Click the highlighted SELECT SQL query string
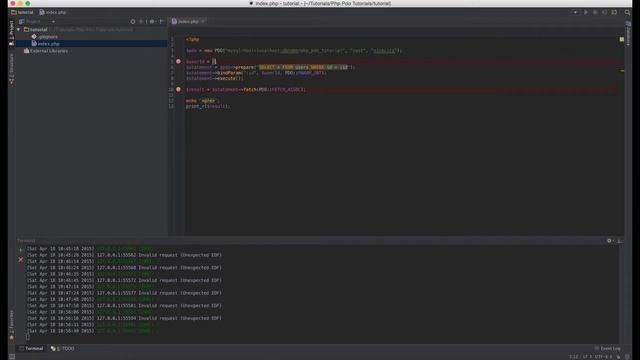The image size is (640, 360). point(303,67)
